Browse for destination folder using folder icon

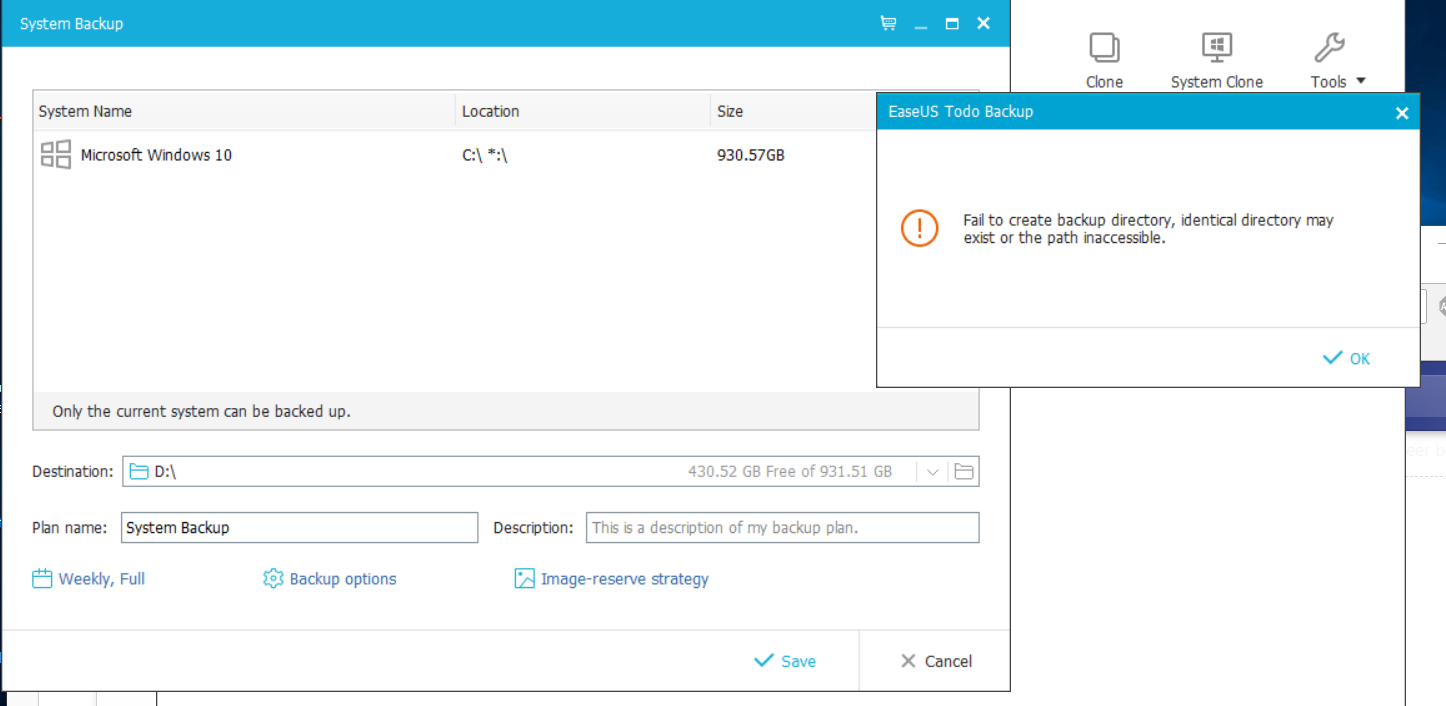(x=964, y=471)
